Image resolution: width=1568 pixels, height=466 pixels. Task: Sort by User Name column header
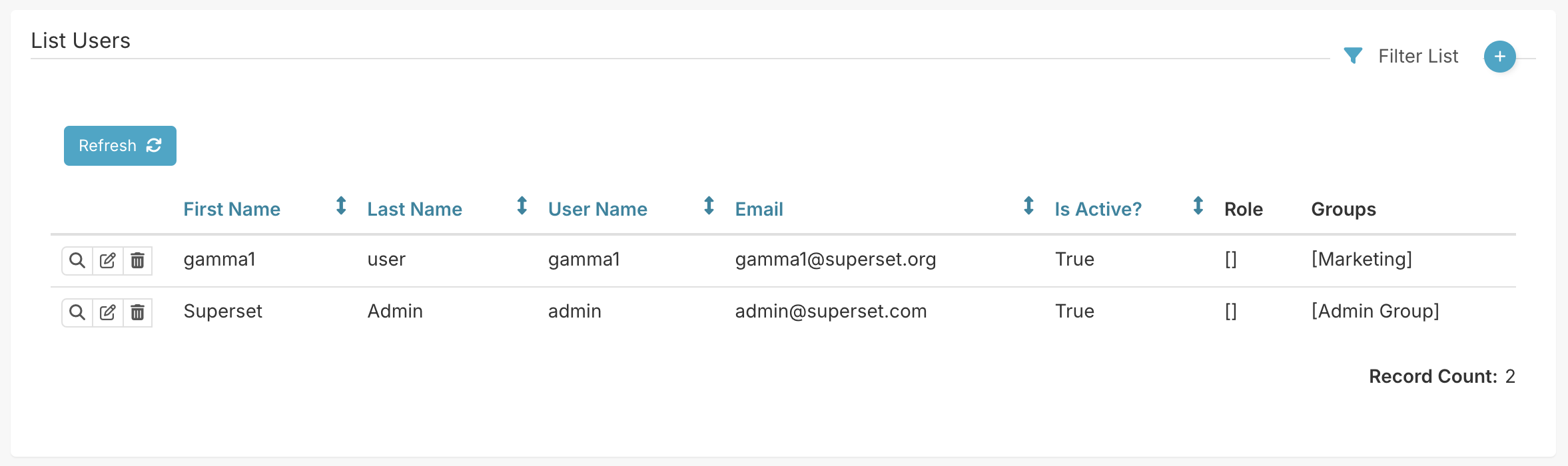coord(597,209)
